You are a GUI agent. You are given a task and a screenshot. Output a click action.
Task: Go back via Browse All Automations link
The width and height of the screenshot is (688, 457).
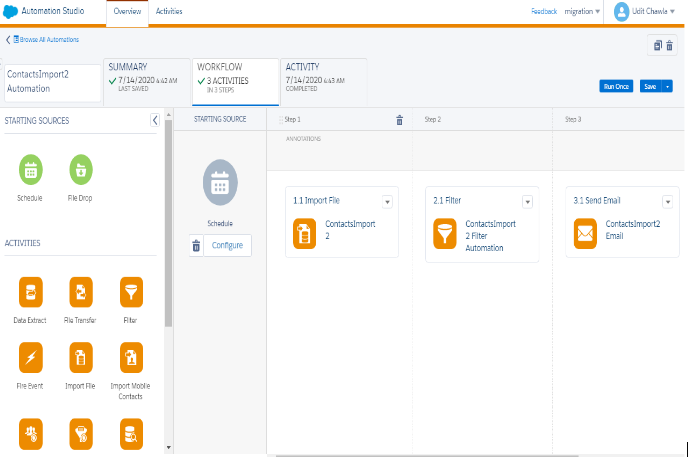(x=46, y=40)
